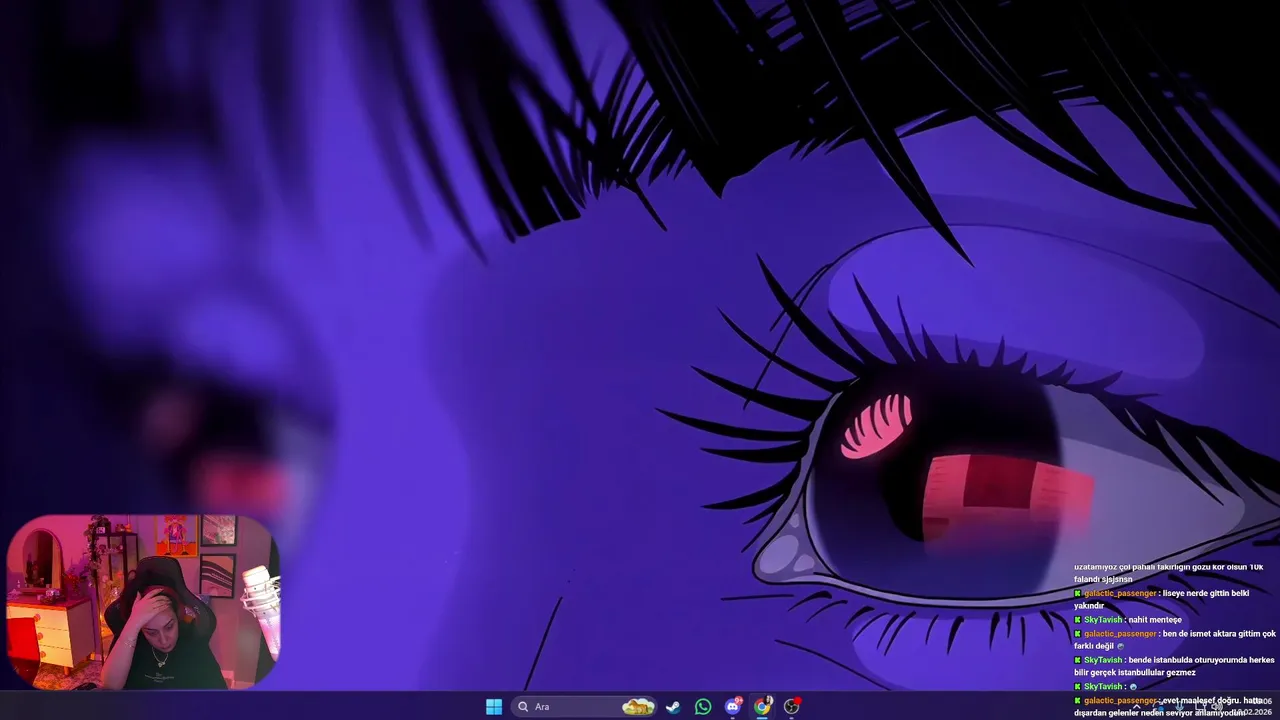Select chat line "ben de ismet aktara gittim çok"
Screen dimensions: 1280x720
pyautogui.click(x=1219, y=633)
